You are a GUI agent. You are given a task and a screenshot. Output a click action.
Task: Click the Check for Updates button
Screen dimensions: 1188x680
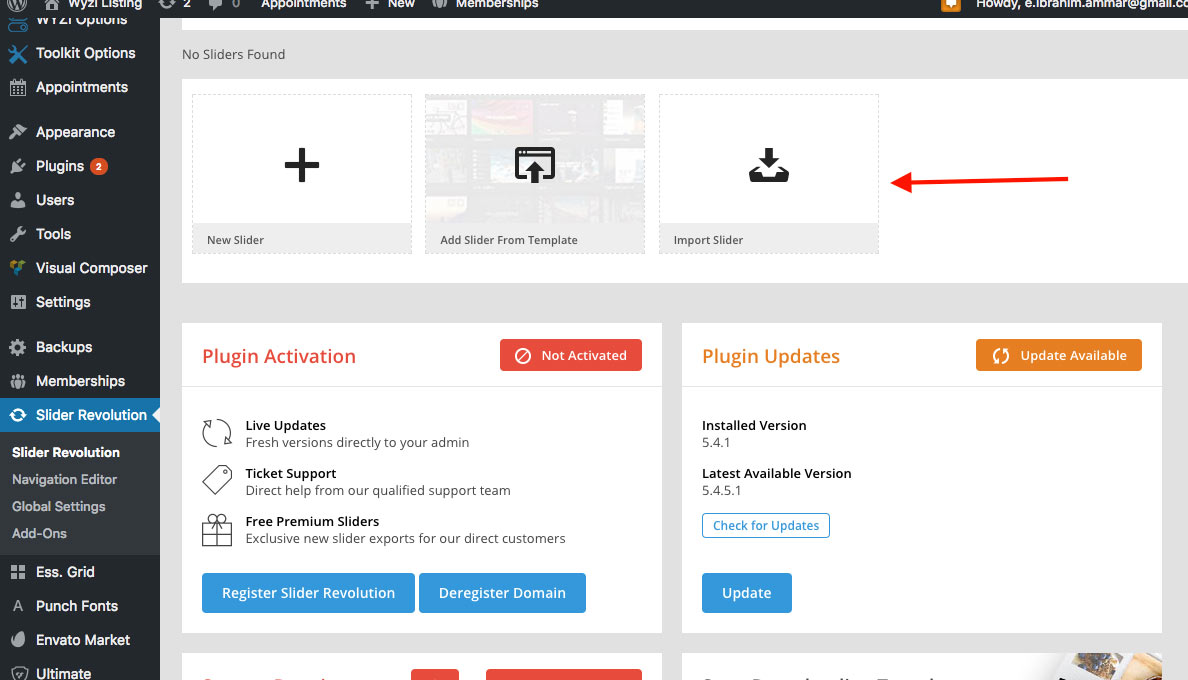[x=766, y=526]
